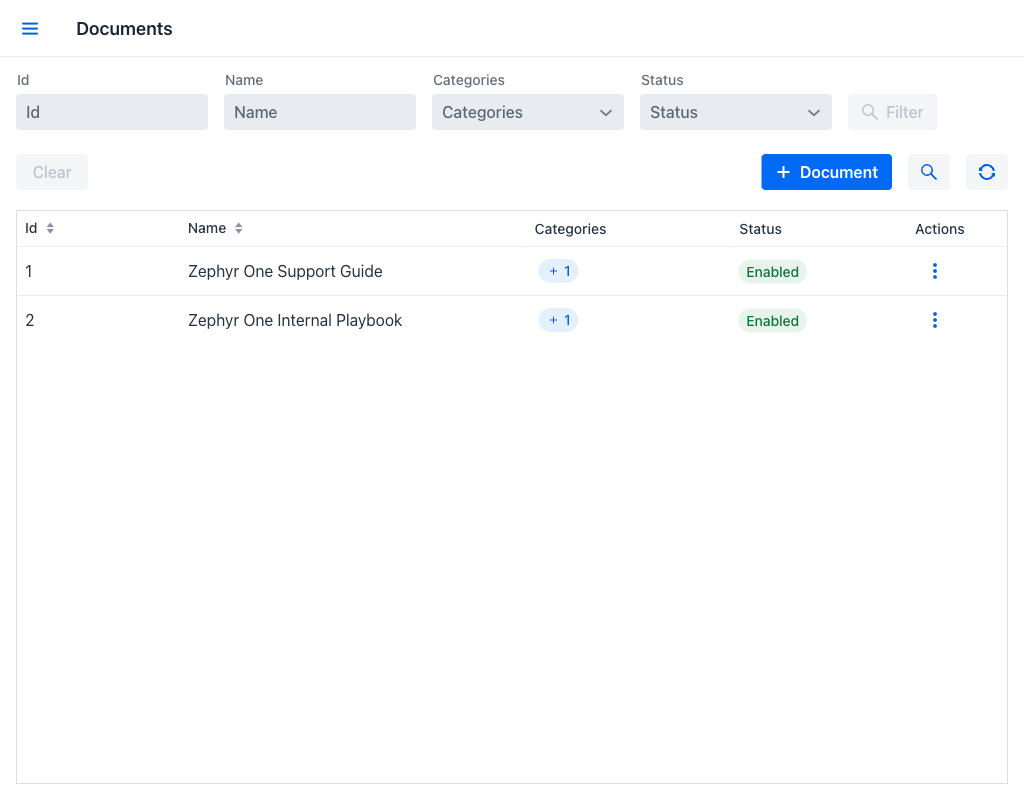This screenshot has height=800, width=1024.
Task: Click the Categories column header
Action: pos(570,229)
